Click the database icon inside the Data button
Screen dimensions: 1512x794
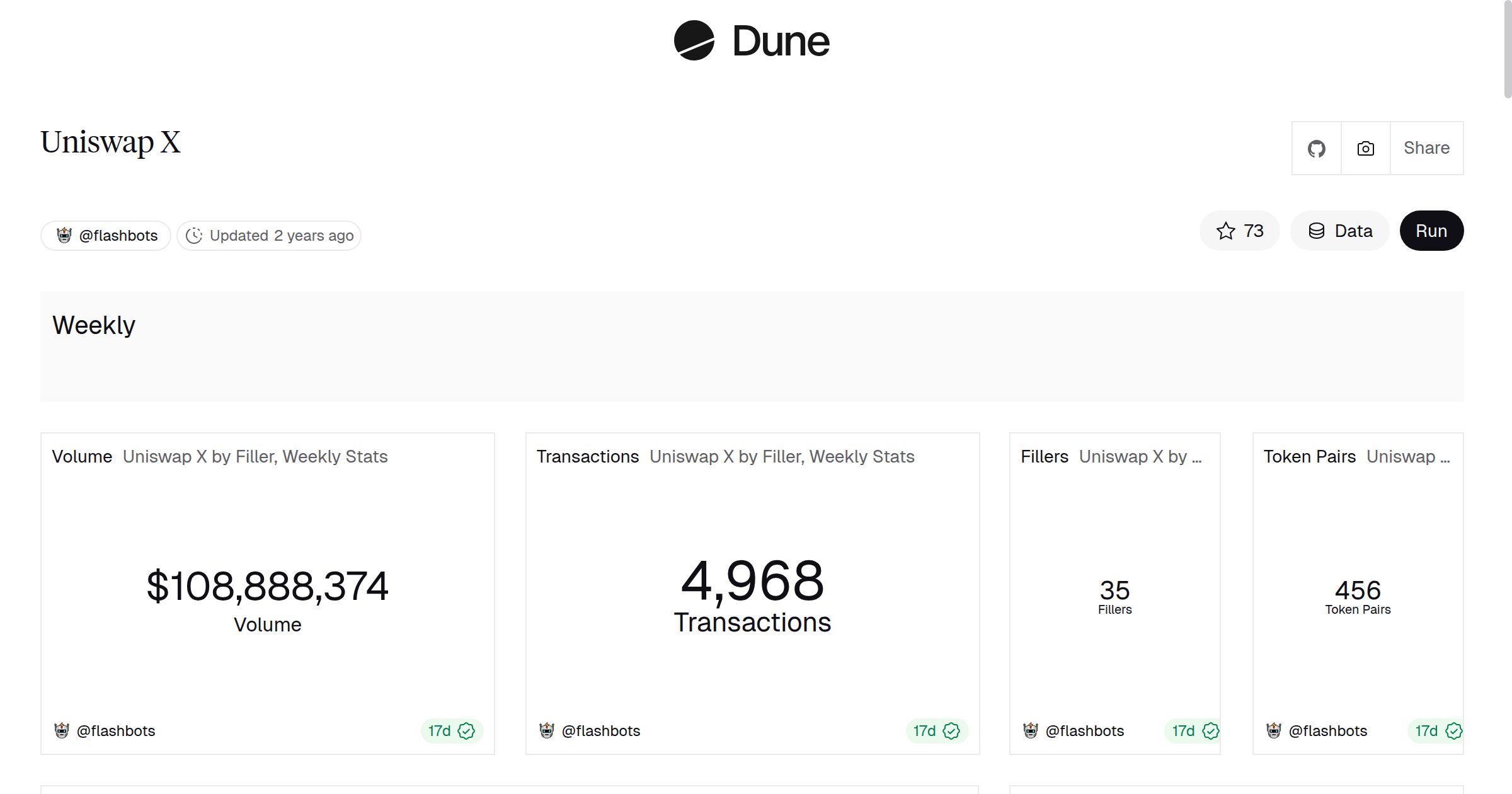[1317, 231]
